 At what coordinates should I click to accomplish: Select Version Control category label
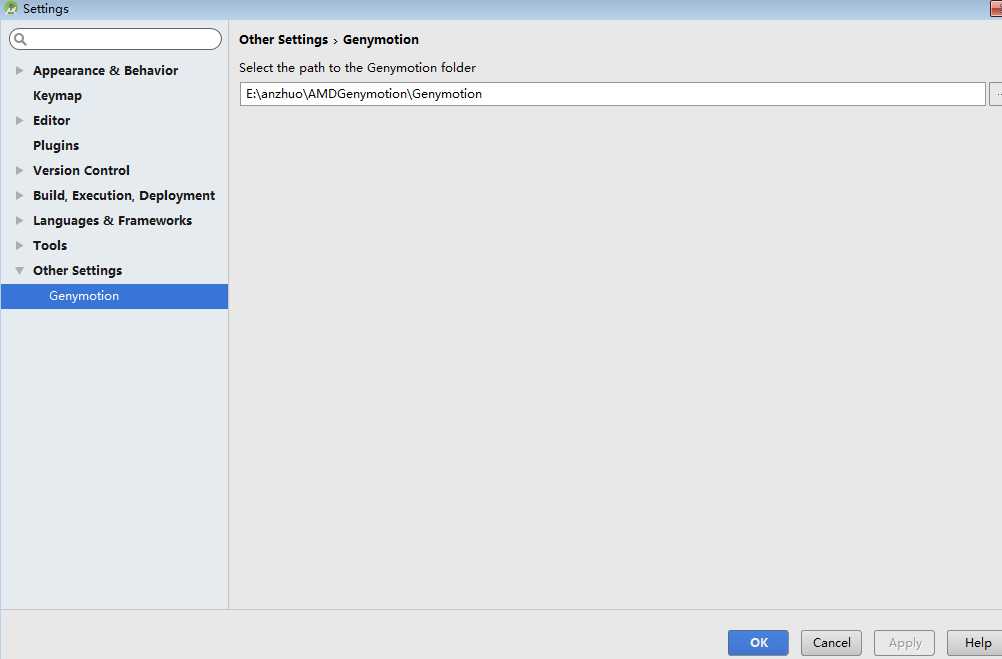[x=81, y=170]
